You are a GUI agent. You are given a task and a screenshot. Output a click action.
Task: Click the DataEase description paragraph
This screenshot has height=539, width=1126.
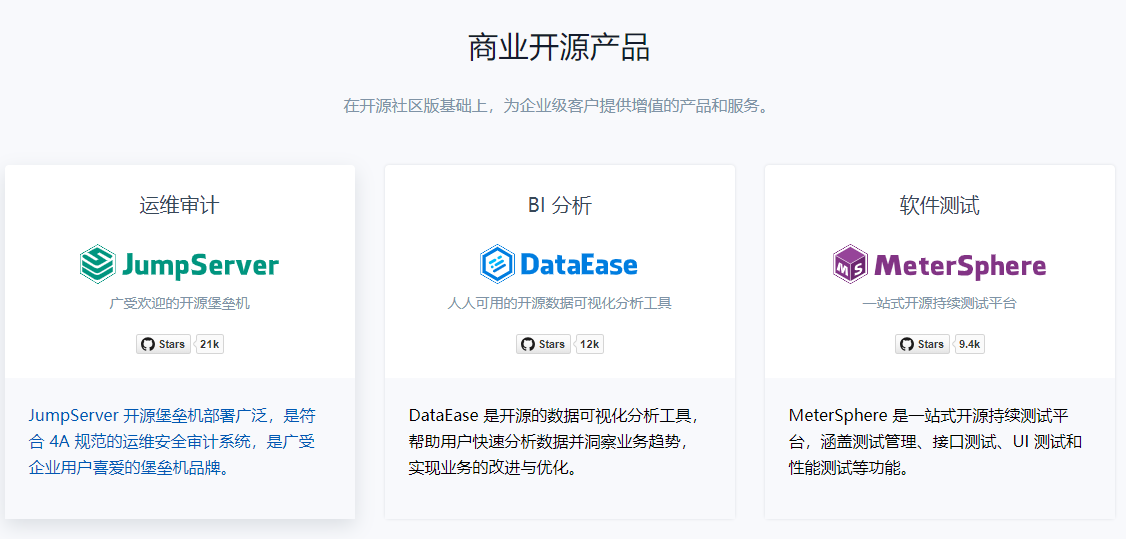tap(553, 442)
